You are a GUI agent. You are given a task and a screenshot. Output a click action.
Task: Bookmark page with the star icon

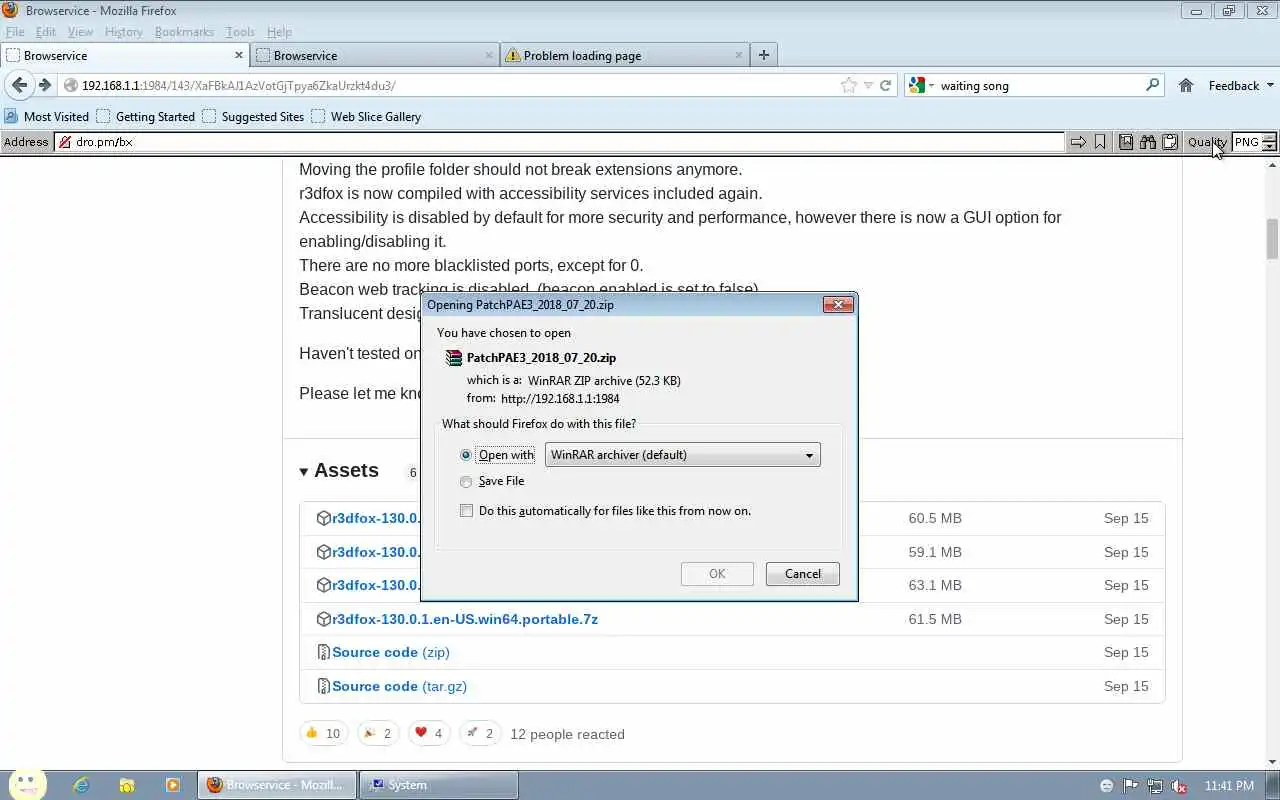849,86
